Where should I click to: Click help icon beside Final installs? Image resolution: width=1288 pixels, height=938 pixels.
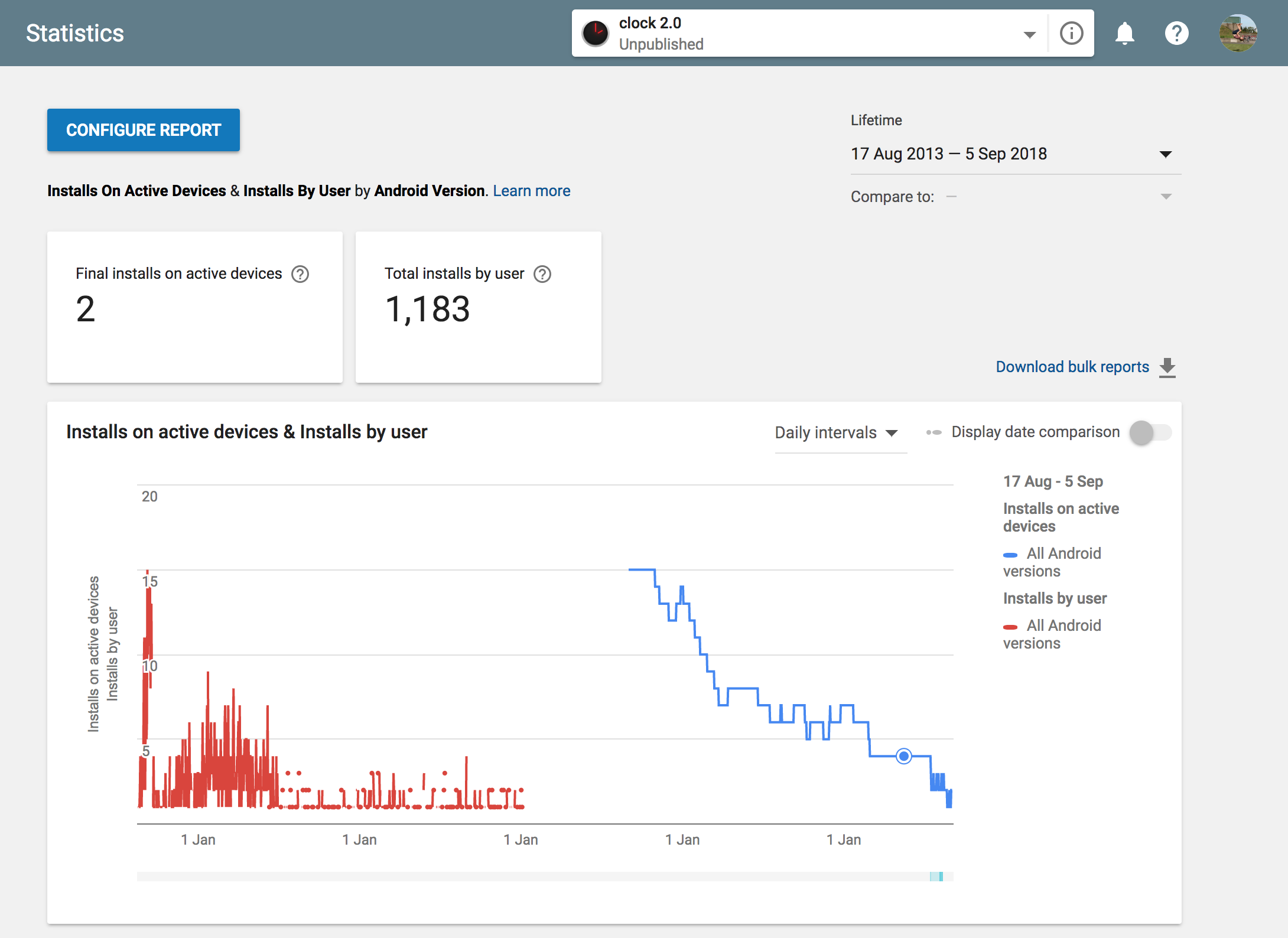[300, 274]
